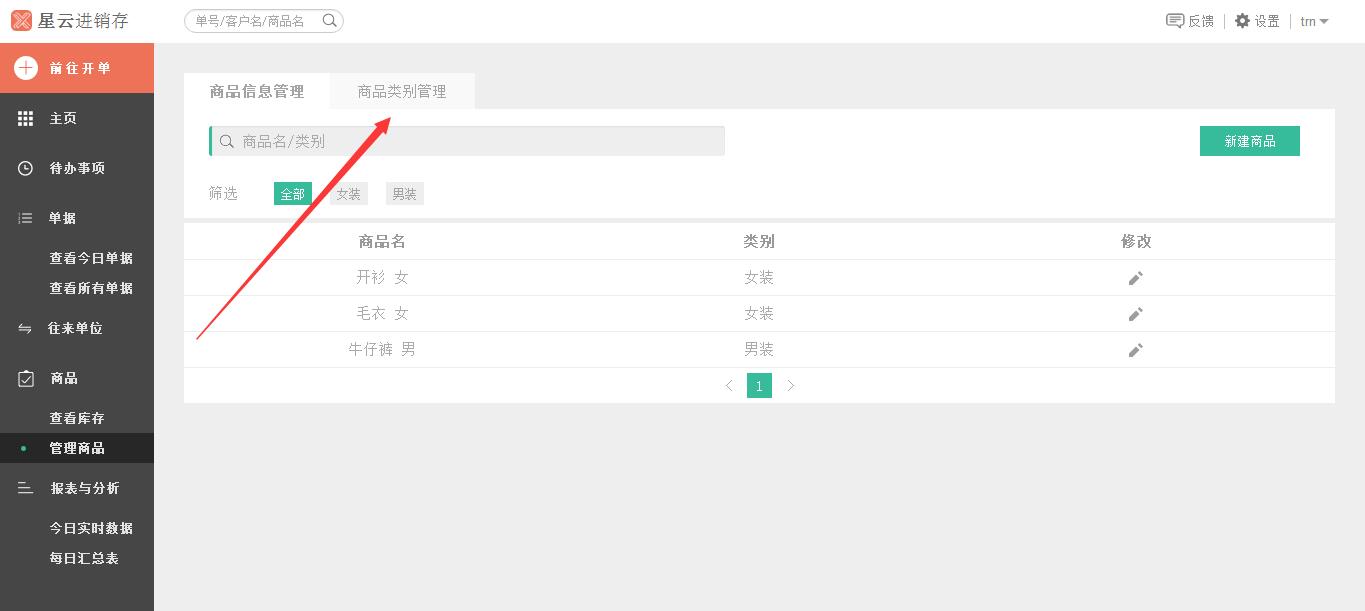The width and height of the screenshot is (1365, 611).
Task: Click the 设置 gear icon
Action: (1241, 20)
